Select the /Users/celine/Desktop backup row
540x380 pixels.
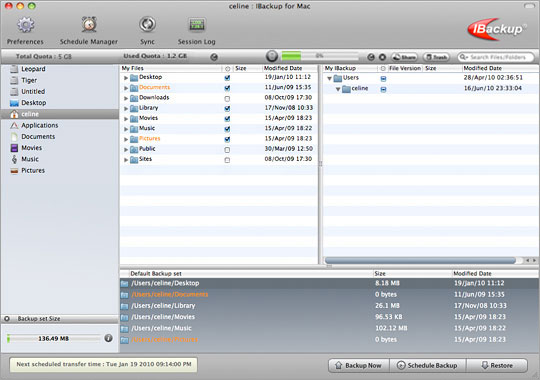tap(329, 283)
